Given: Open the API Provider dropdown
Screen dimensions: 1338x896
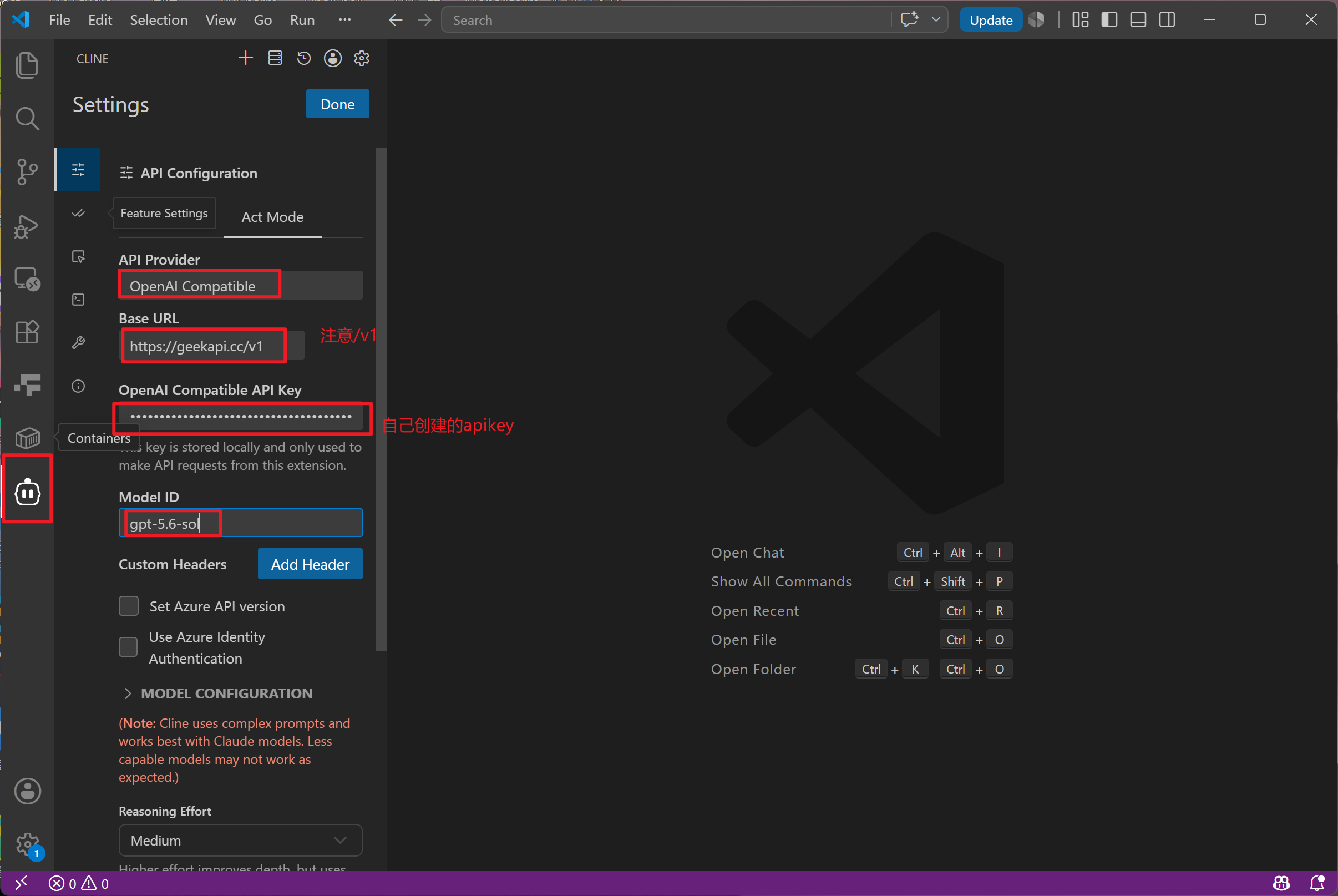Looking at the screenshot, I should pyautogui.click(x=241, y=285).
